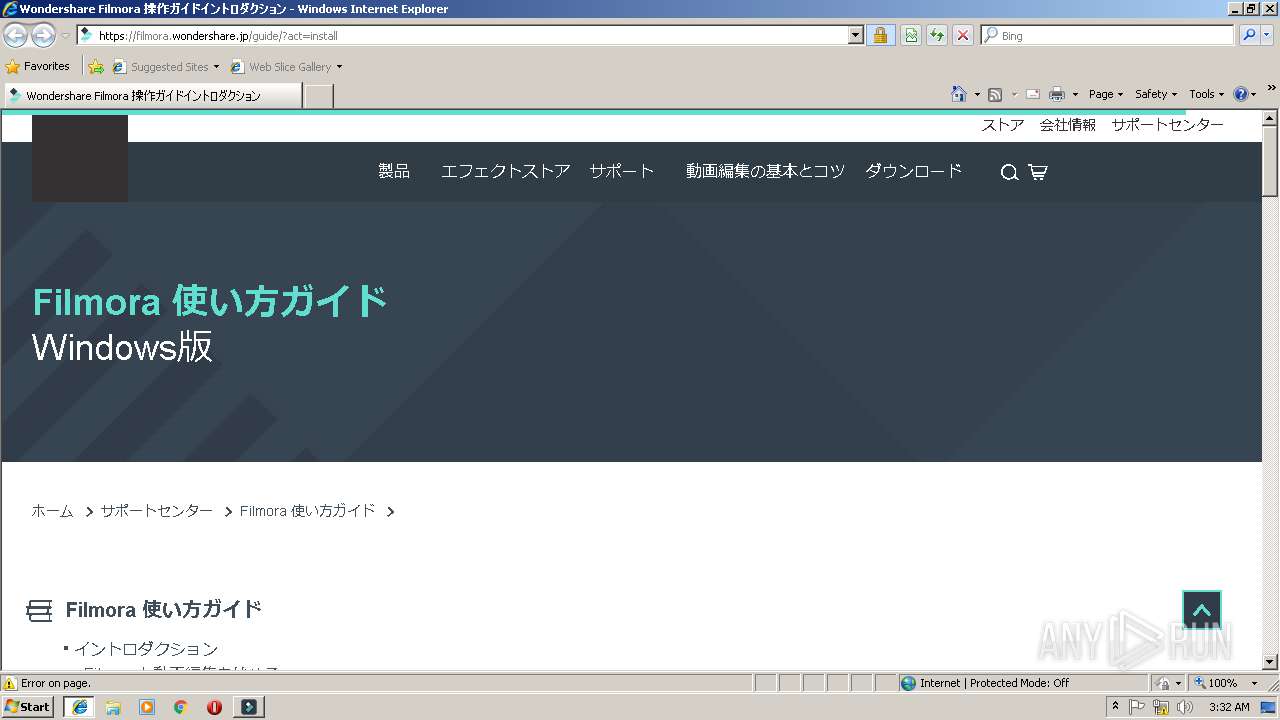Click the サポートセンター top link

[x=1167, y=125]
